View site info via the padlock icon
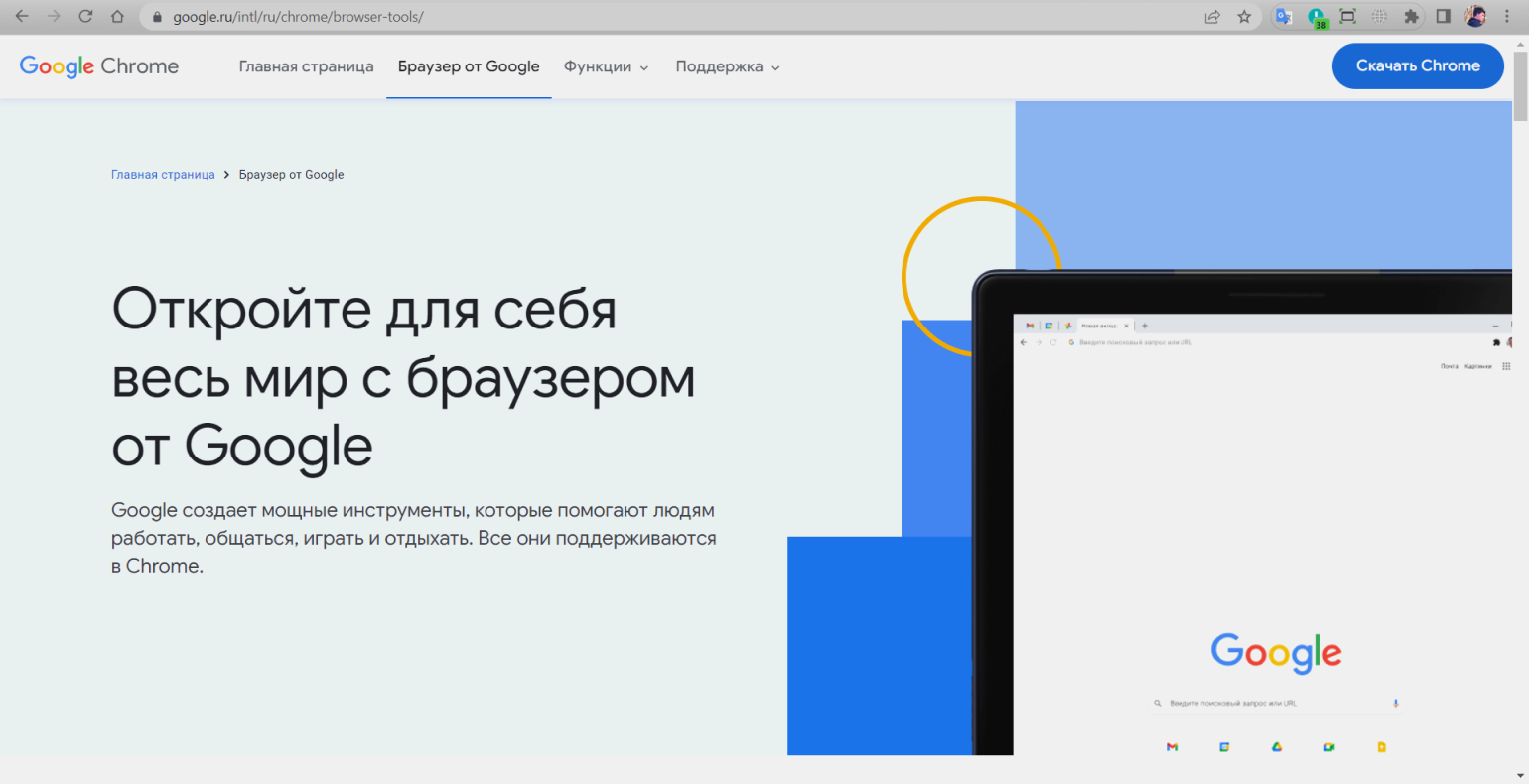This screenshot has width=1529, height=784. [156, 17]
